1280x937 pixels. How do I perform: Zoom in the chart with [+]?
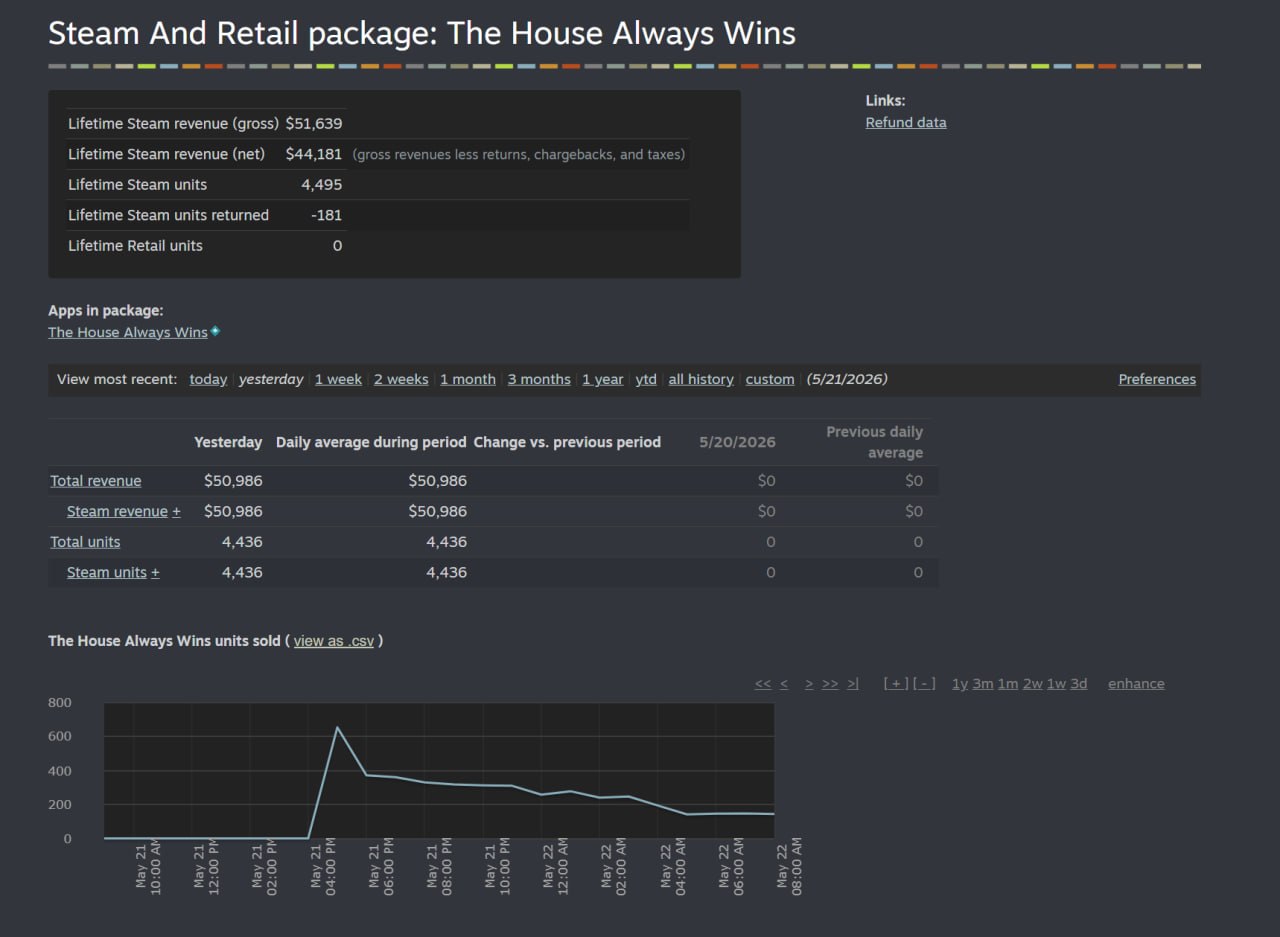(896, 684)
